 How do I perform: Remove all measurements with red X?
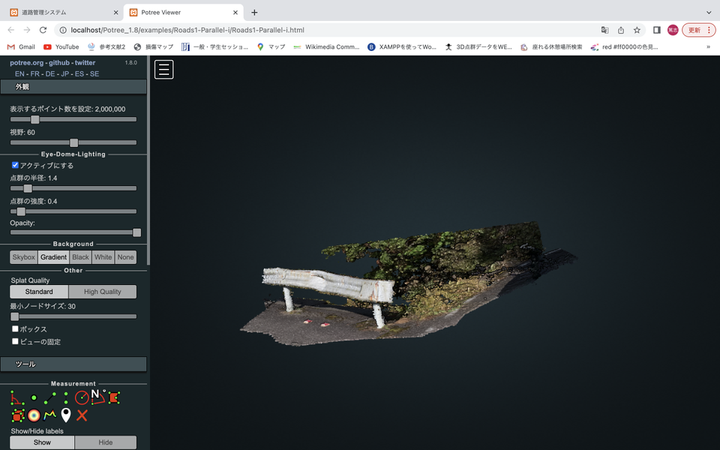coord(82,414)
